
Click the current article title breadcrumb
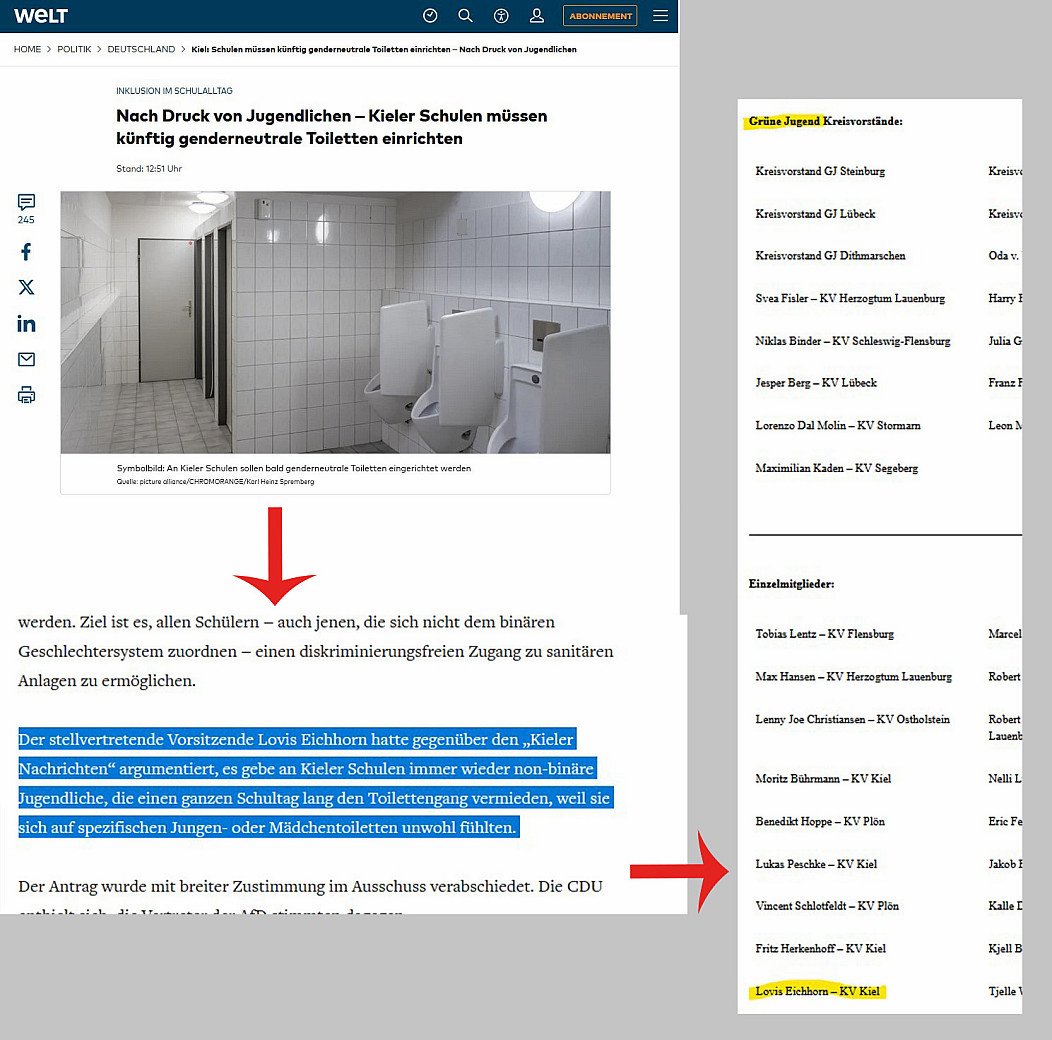pyautogui.click(x=383, y=49)
